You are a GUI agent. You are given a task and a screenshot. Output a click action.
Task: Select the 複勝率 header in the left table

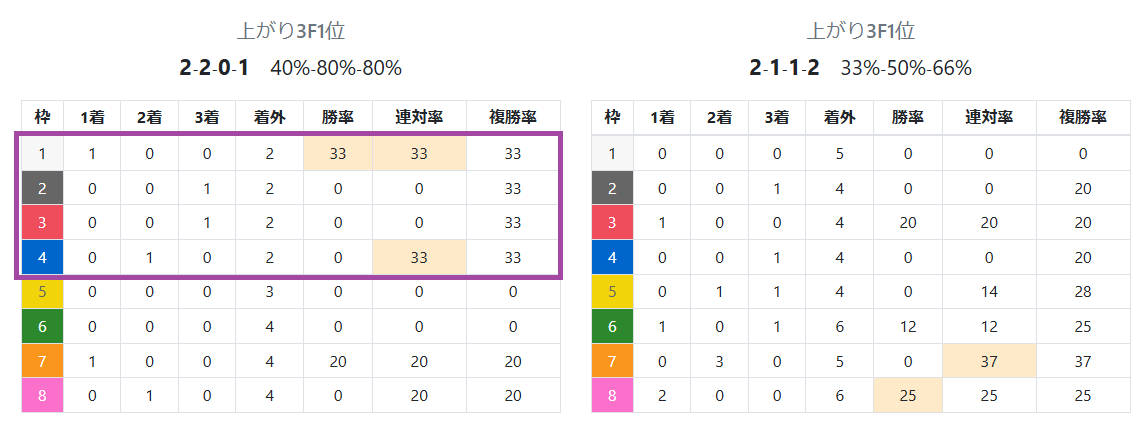click(x=513, y=117)
